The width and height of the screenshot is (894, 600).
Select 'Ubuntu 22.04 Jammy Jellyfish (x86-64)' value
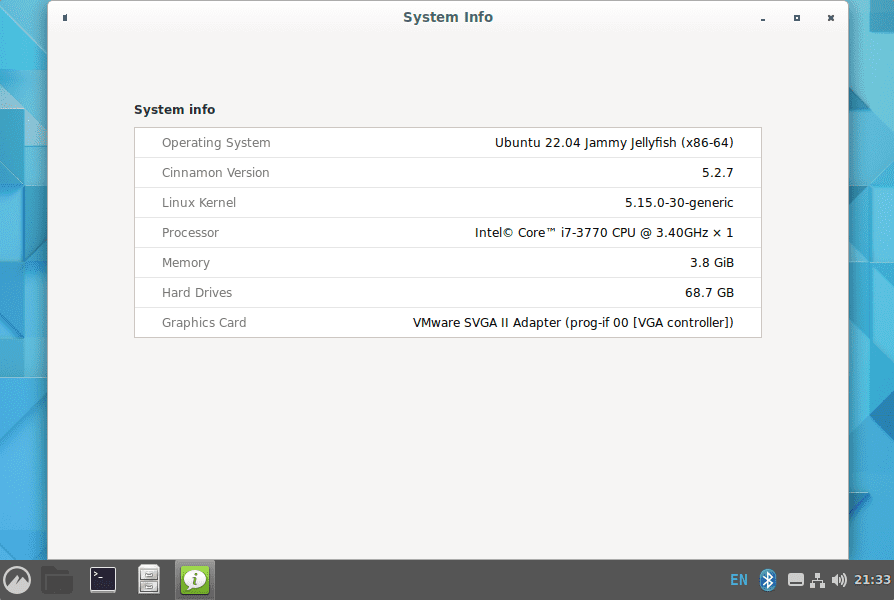614,143
